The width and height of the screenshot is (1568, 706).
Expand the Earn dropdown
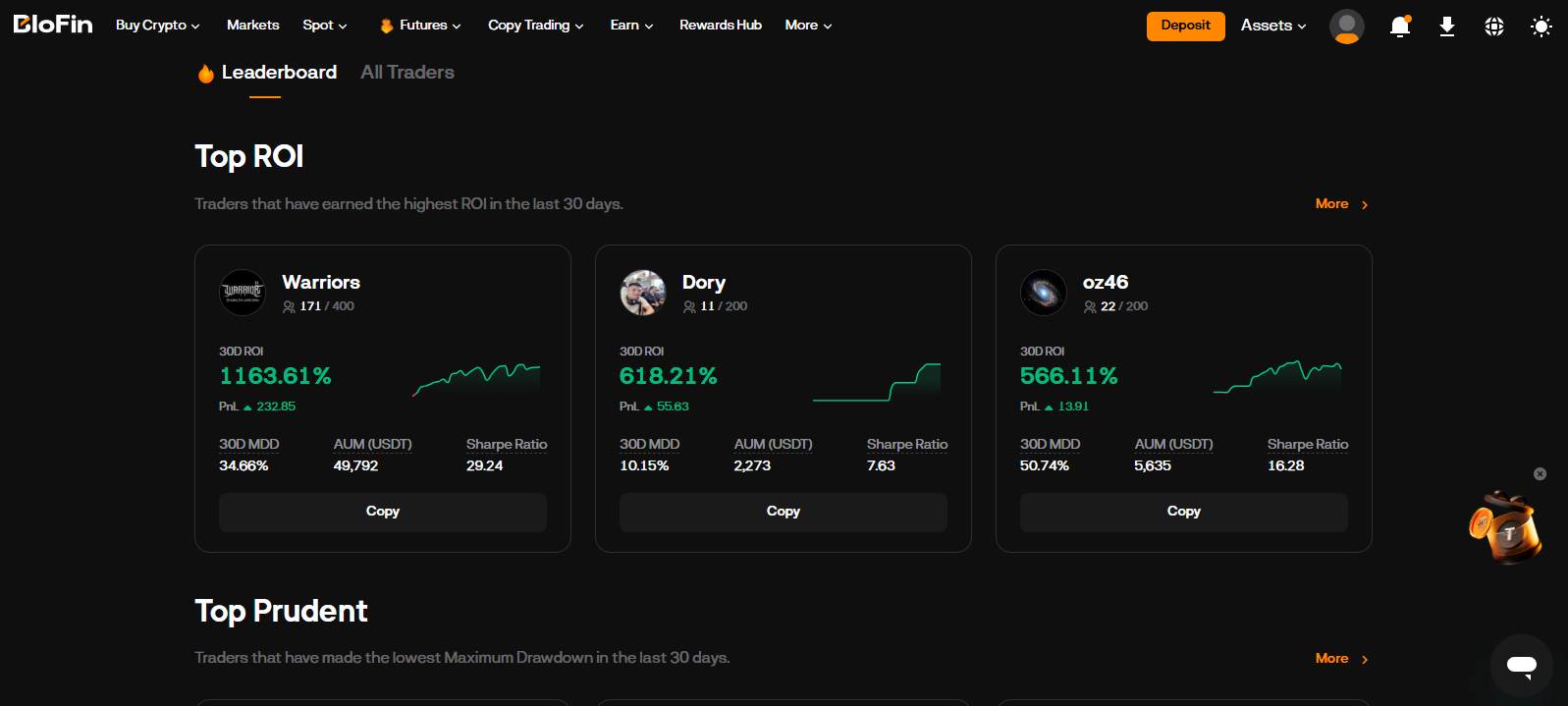(632, 26)
